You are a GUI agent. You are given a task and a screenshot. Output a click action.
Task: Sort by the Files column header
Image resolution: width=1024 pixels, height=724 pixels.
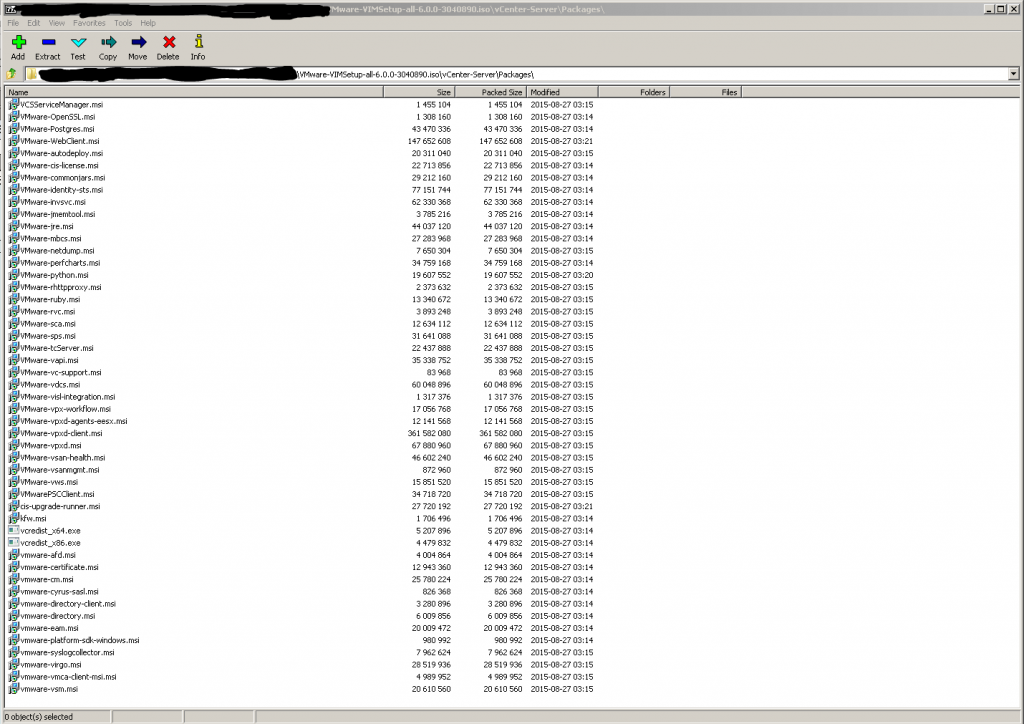705,92
